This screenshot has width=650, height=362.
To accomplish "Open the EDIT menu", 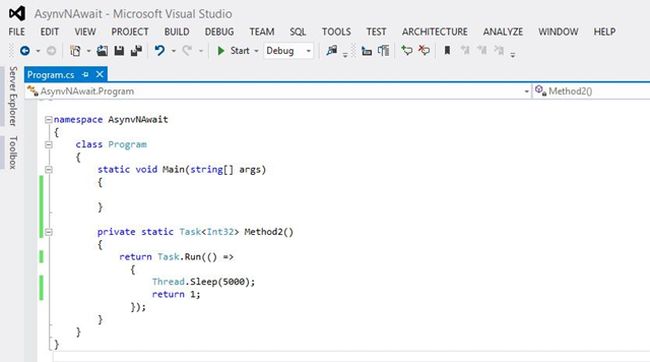I will click(x=49, y=32).
